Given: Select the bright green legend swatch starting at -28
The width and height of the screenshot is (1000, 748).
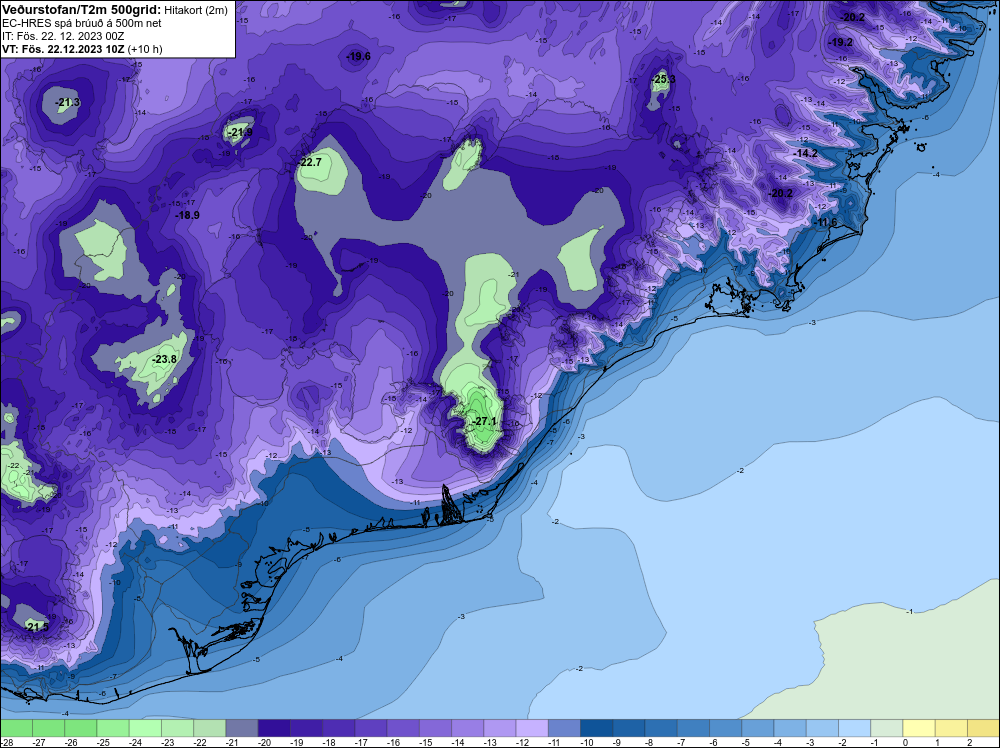Looking at the screenshot, I should (x=16, y=728).
